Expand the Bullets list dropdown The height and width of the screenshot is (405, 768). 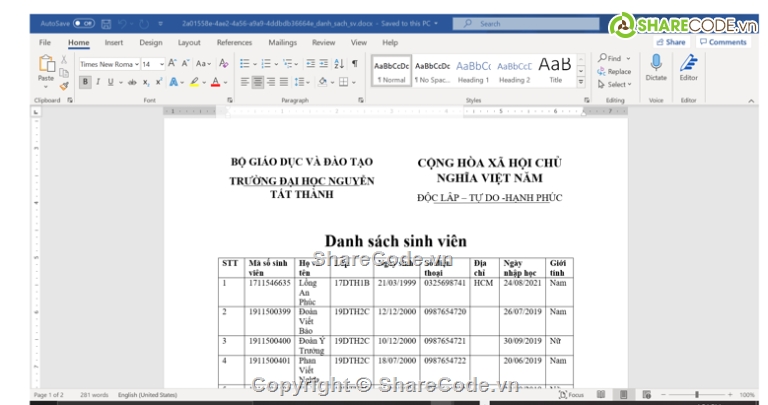(255, 64)
